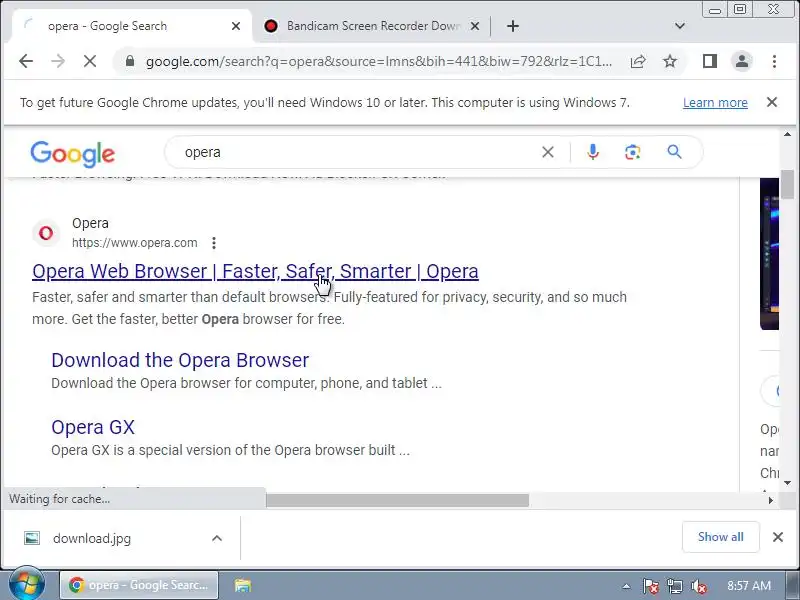Image resolution: width=800 pixels, height=600 pixels.
Task: Click the Opera knowledge panel image
Action: tap(769, 254)
